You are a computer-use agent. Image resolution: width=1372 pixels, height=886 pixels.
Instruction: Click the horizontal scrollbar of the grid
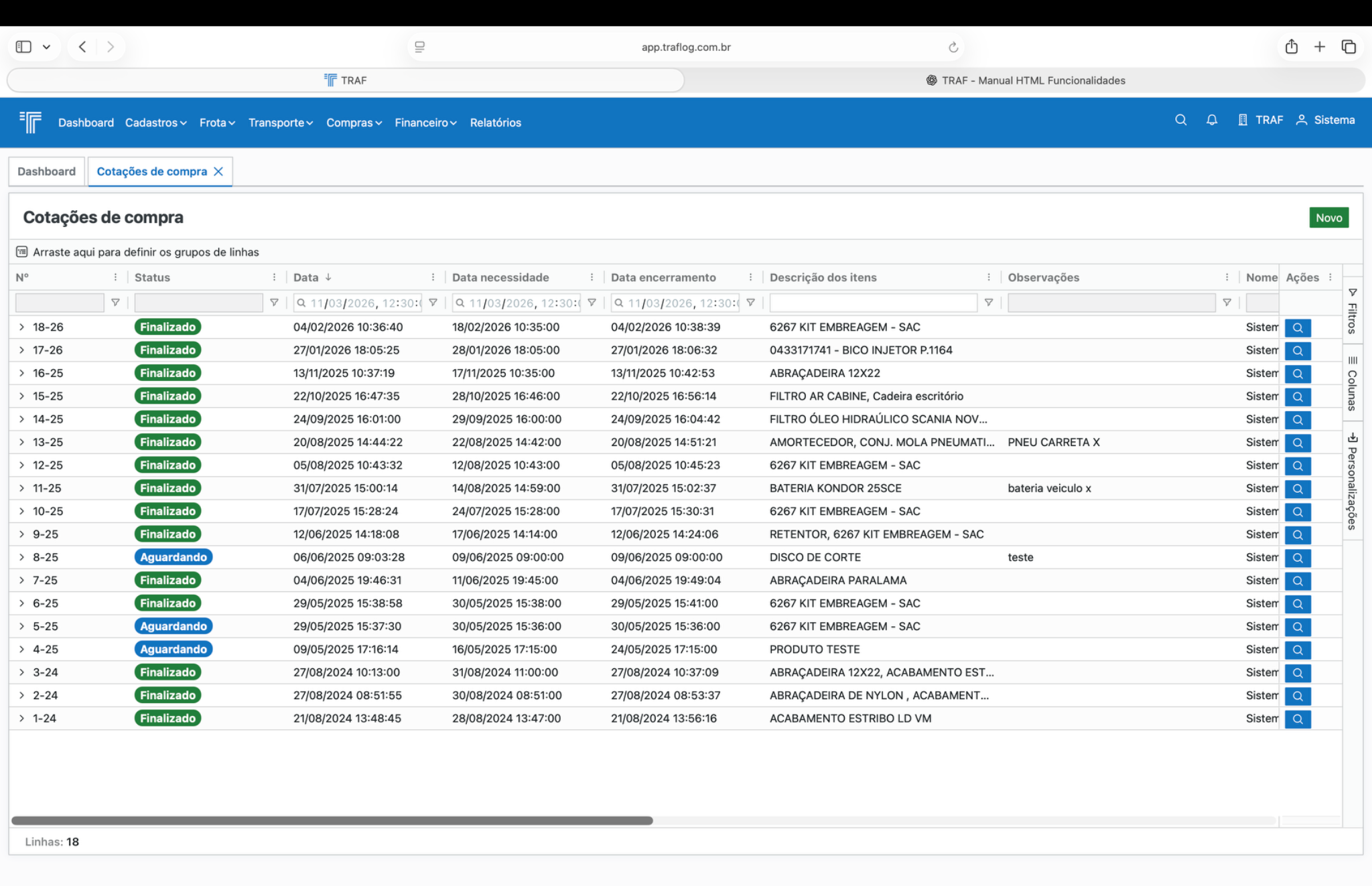point(332,820)
